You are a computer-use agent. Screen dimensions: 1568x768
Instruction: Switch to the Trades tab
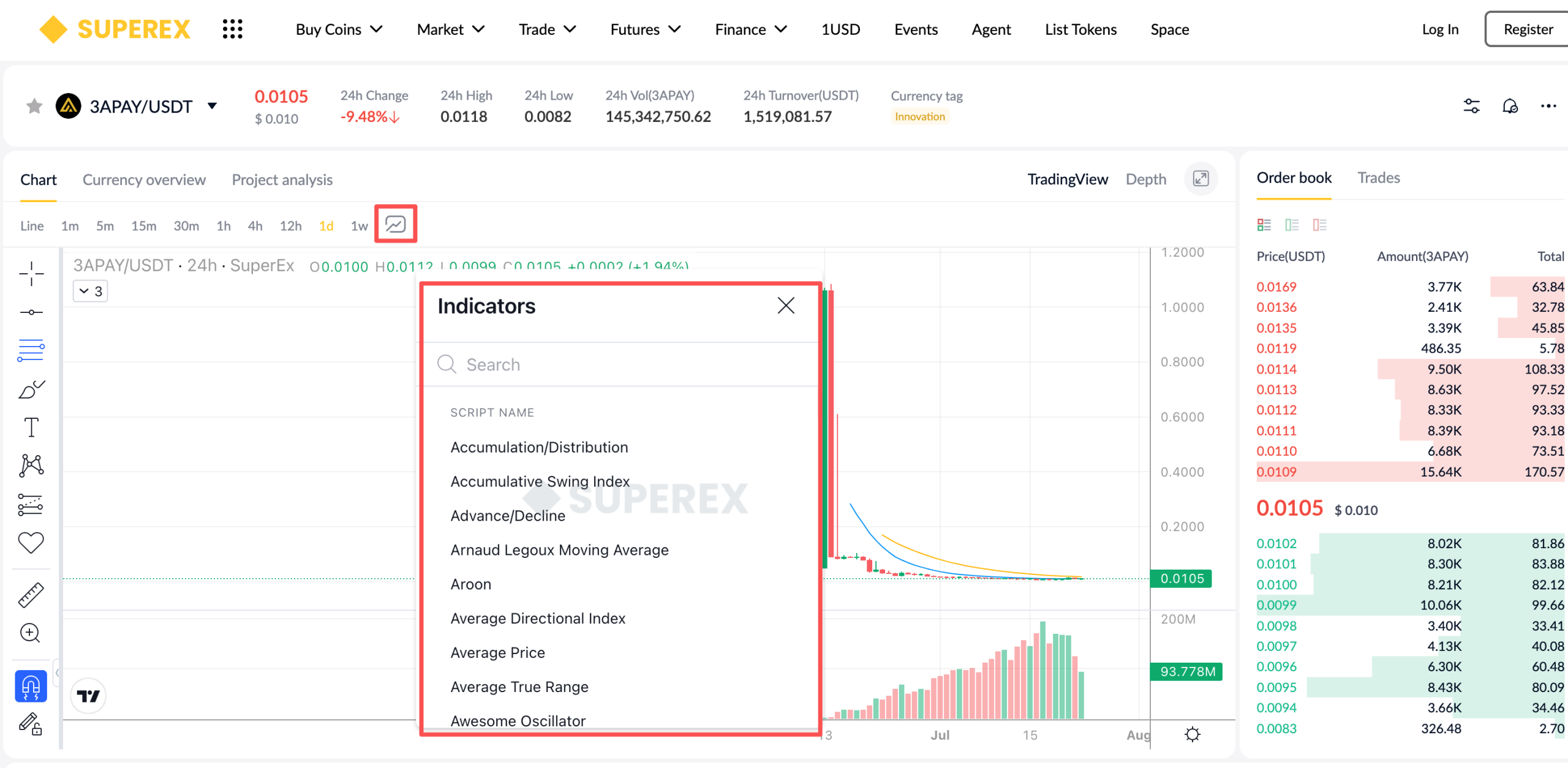coord(1378,178)
